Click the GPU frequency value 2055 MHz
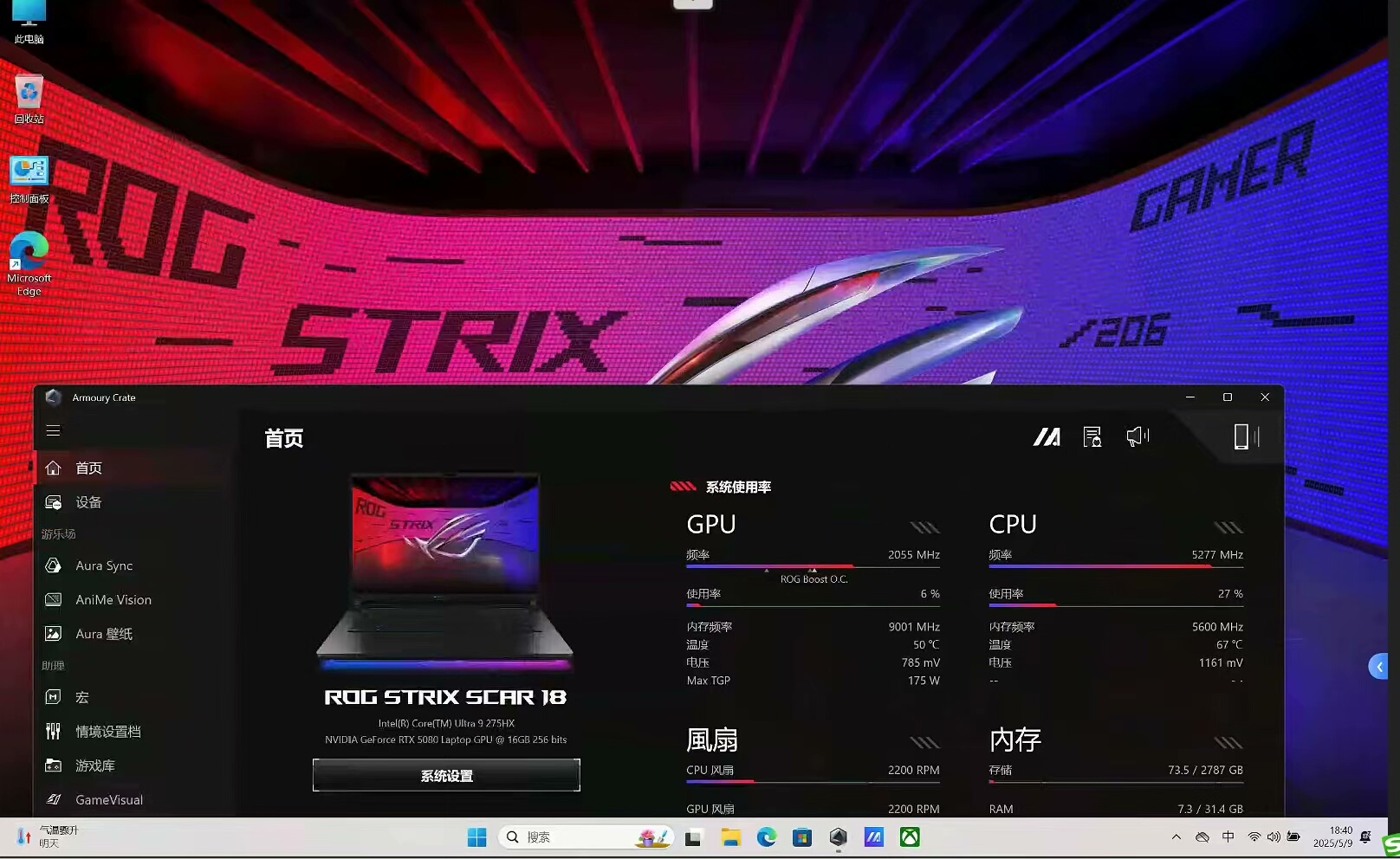 pyautogui.click(x=913, y=555)
